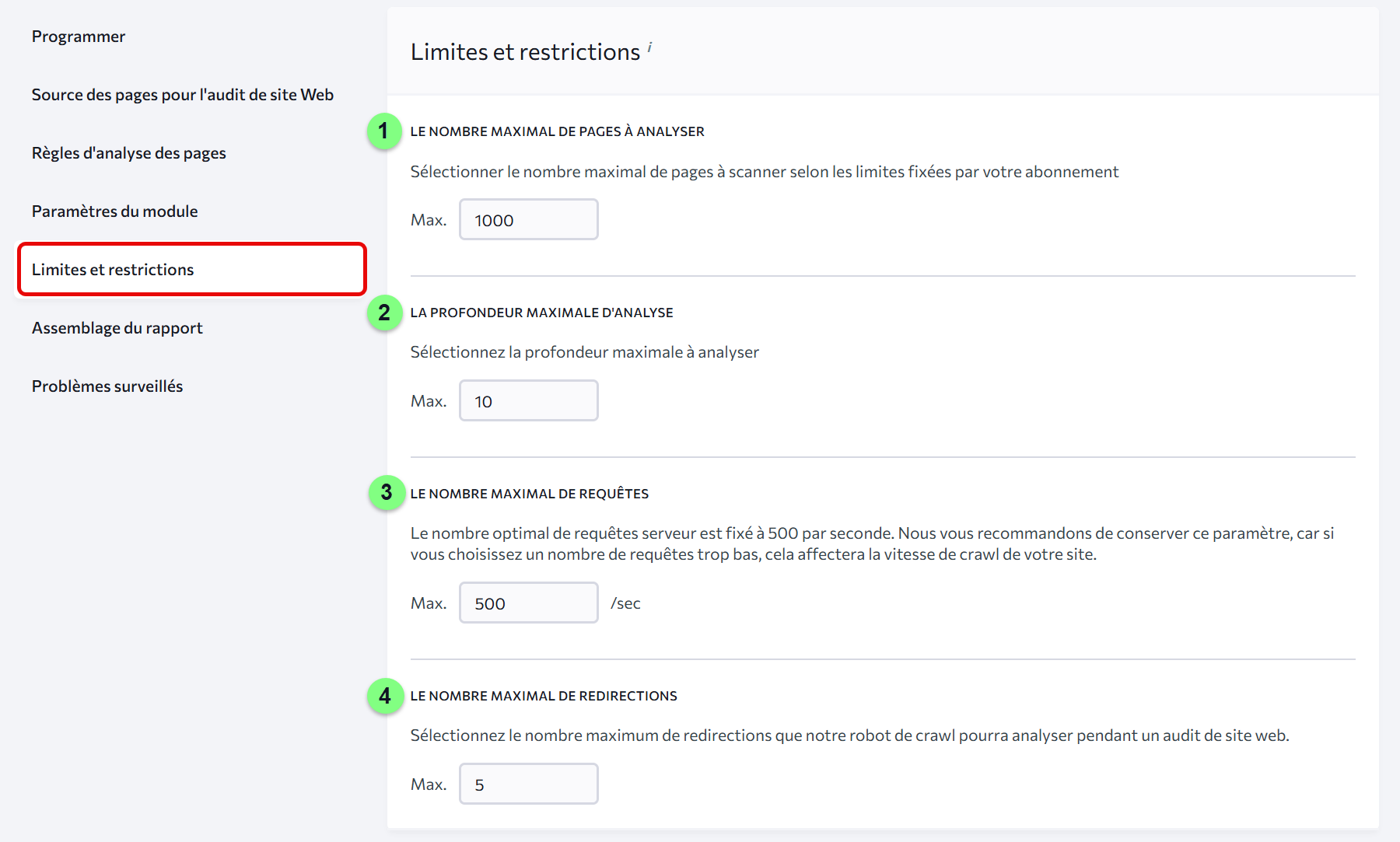Open Assemblage du rapport section
1400x842 pixels.
117,328
